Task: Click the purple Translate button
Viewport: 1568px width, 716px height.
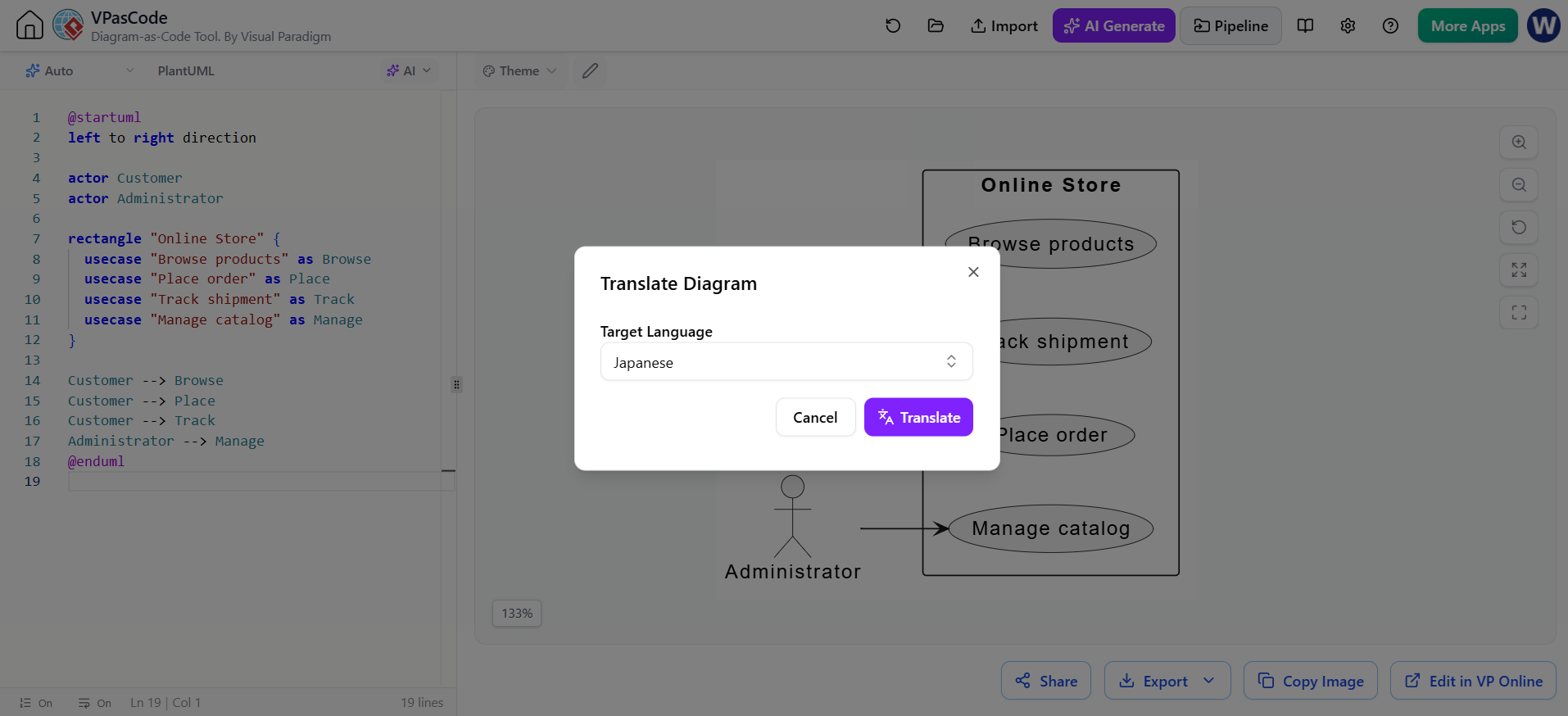Action: pyautogui.click(x=918, y=417)
